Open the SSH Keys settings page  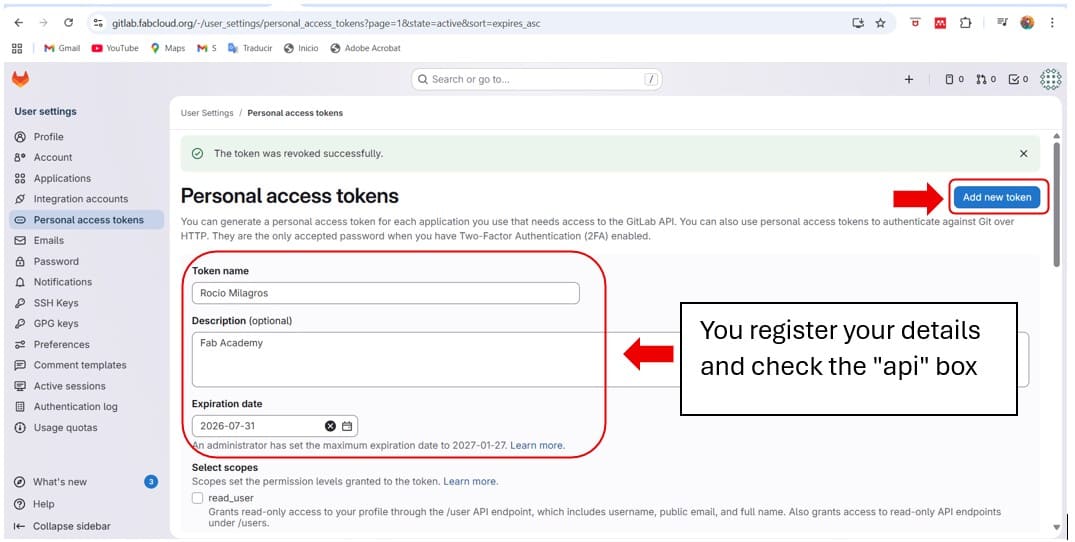(55, 303)
